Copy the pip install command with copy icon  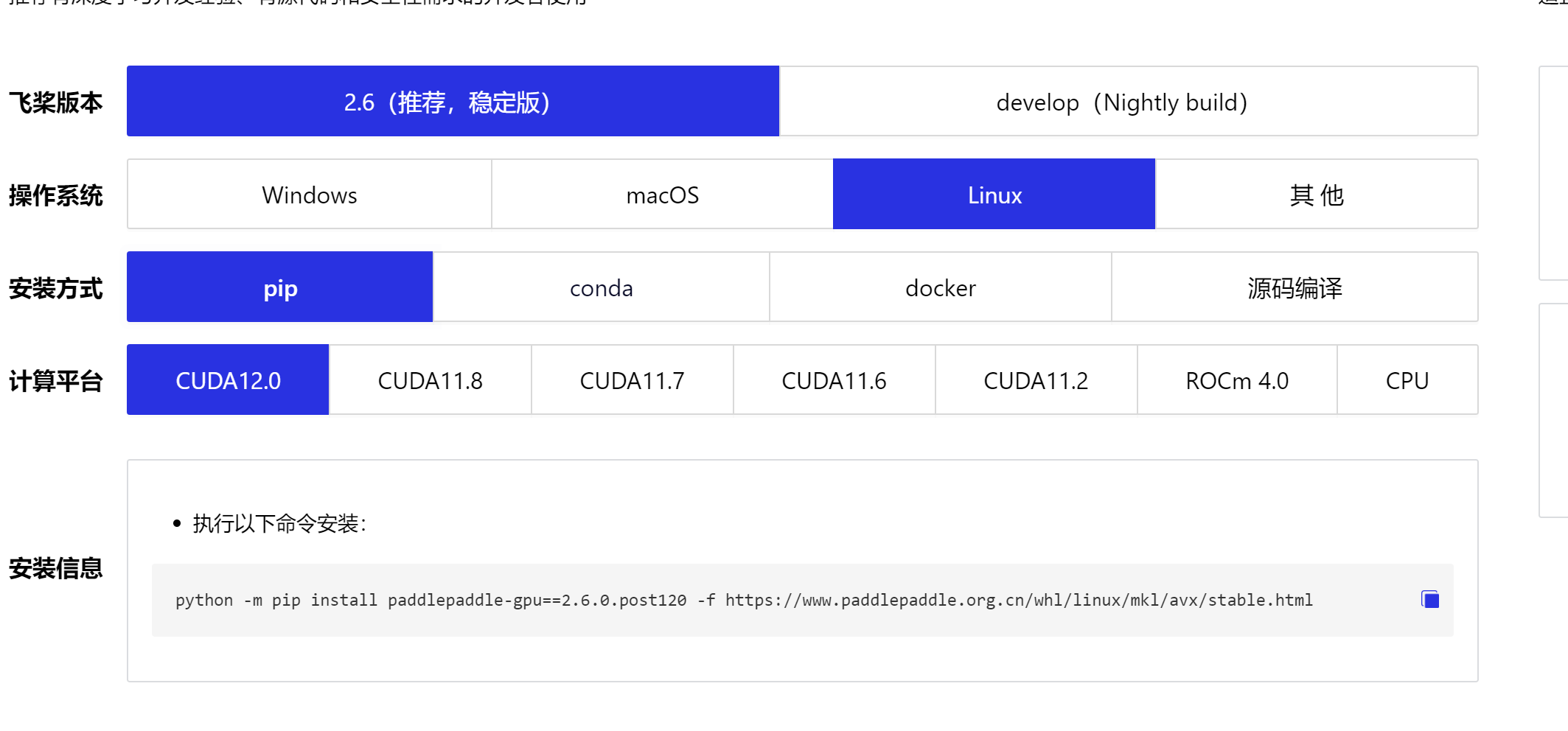point(1430,600)
